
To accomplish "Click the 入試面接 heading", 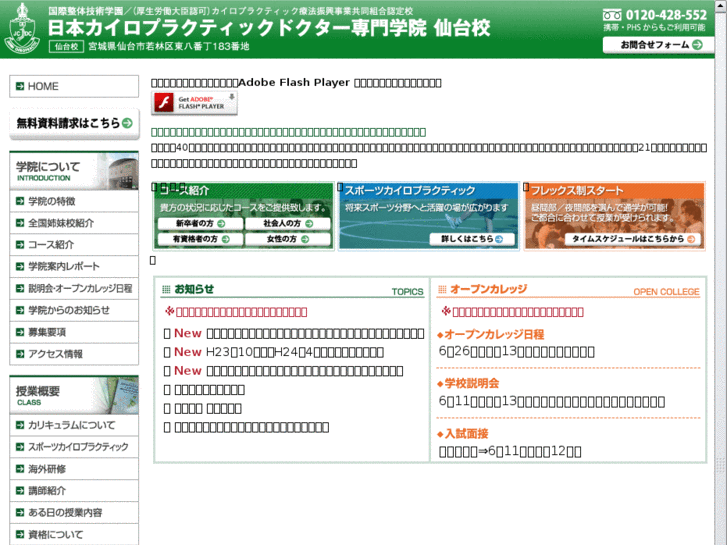I will tap(466, 434).
